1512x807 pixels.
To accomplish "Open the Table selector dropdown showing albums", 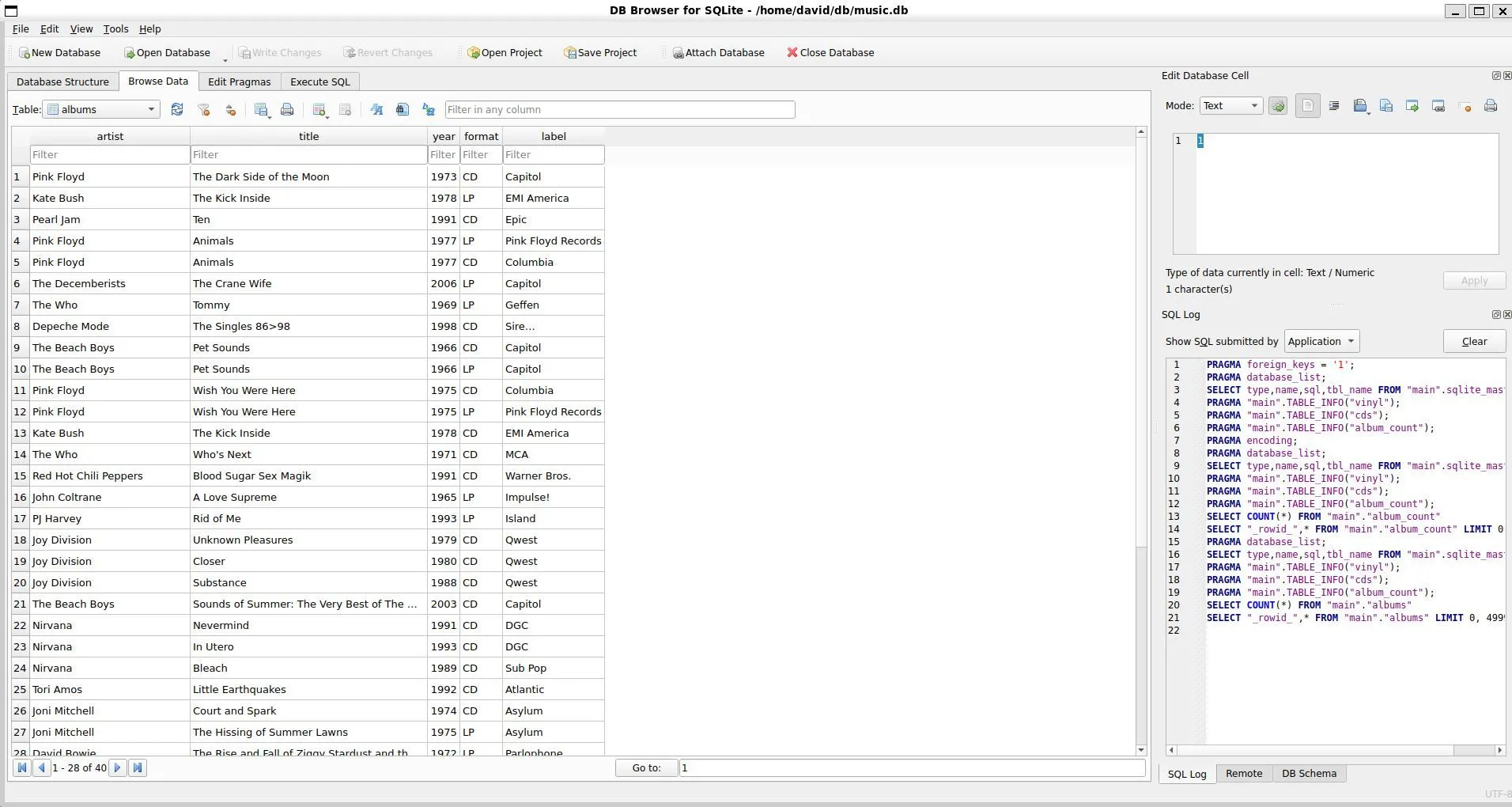I will coord(102,110).
